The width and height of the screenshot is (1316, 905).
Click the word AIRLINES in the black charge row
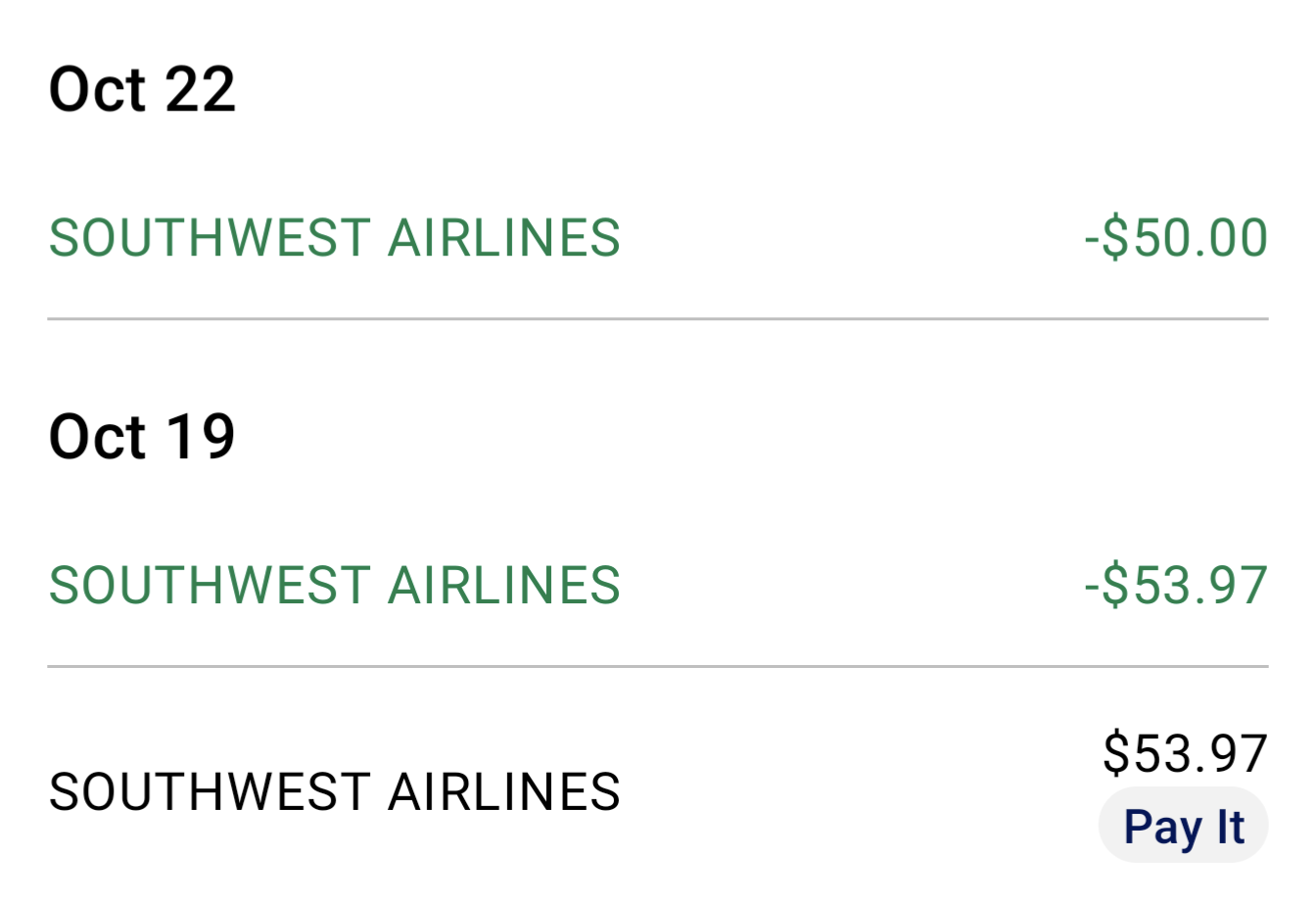pyautogui.click(x=504, y=791)
